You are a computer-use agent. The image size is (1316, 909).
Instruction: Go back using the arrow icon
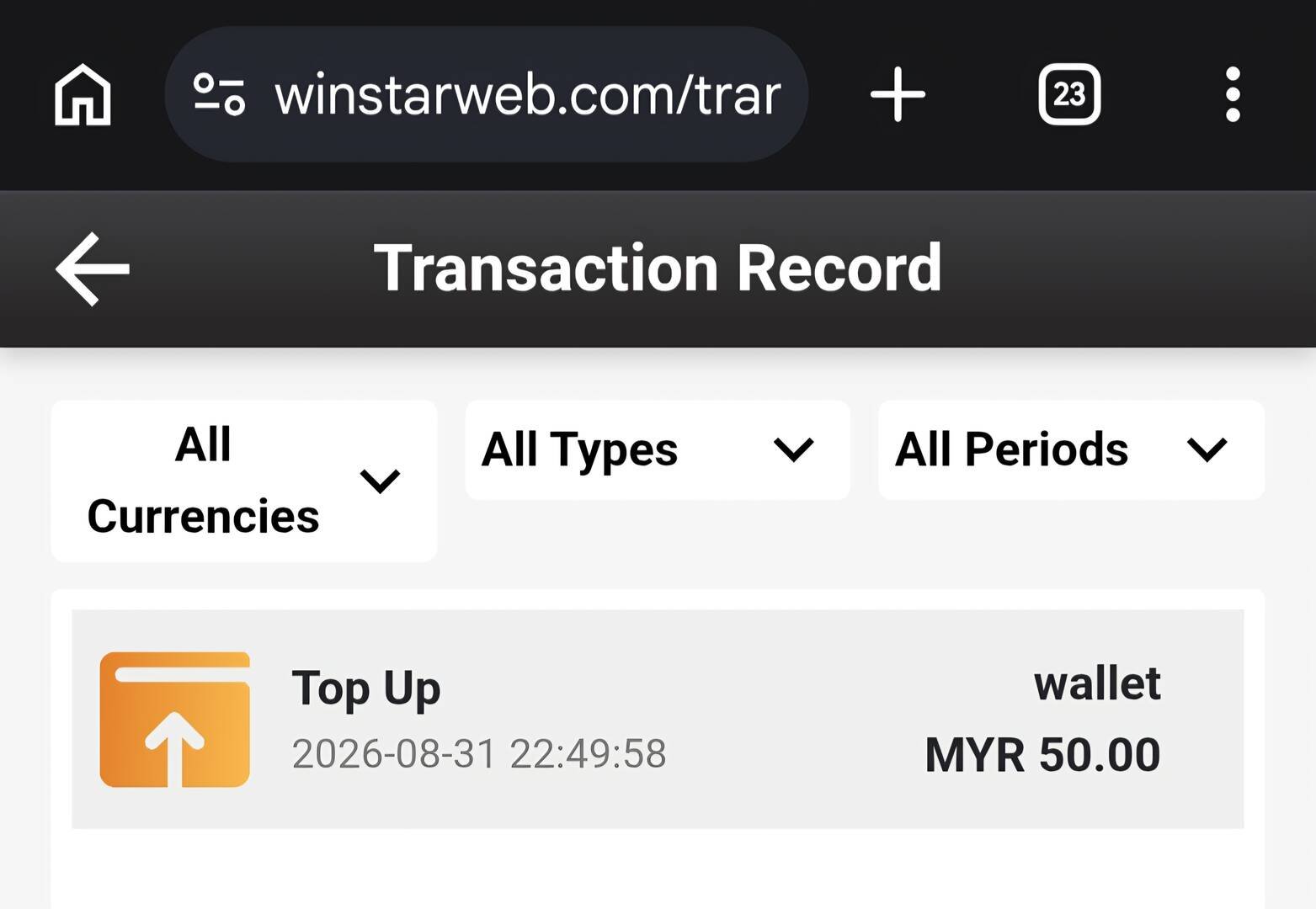pos(93,269)
